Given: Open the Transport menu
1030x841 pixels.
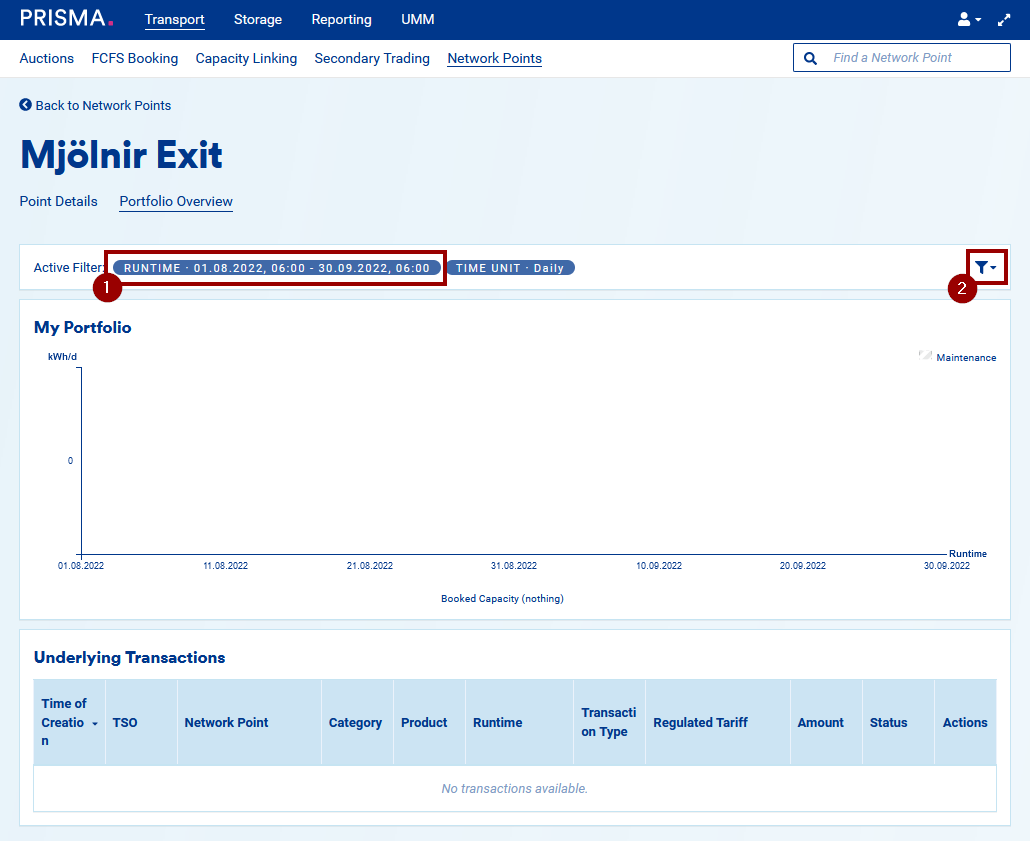Looking at the screenshot, I should (x=174, y=20).
